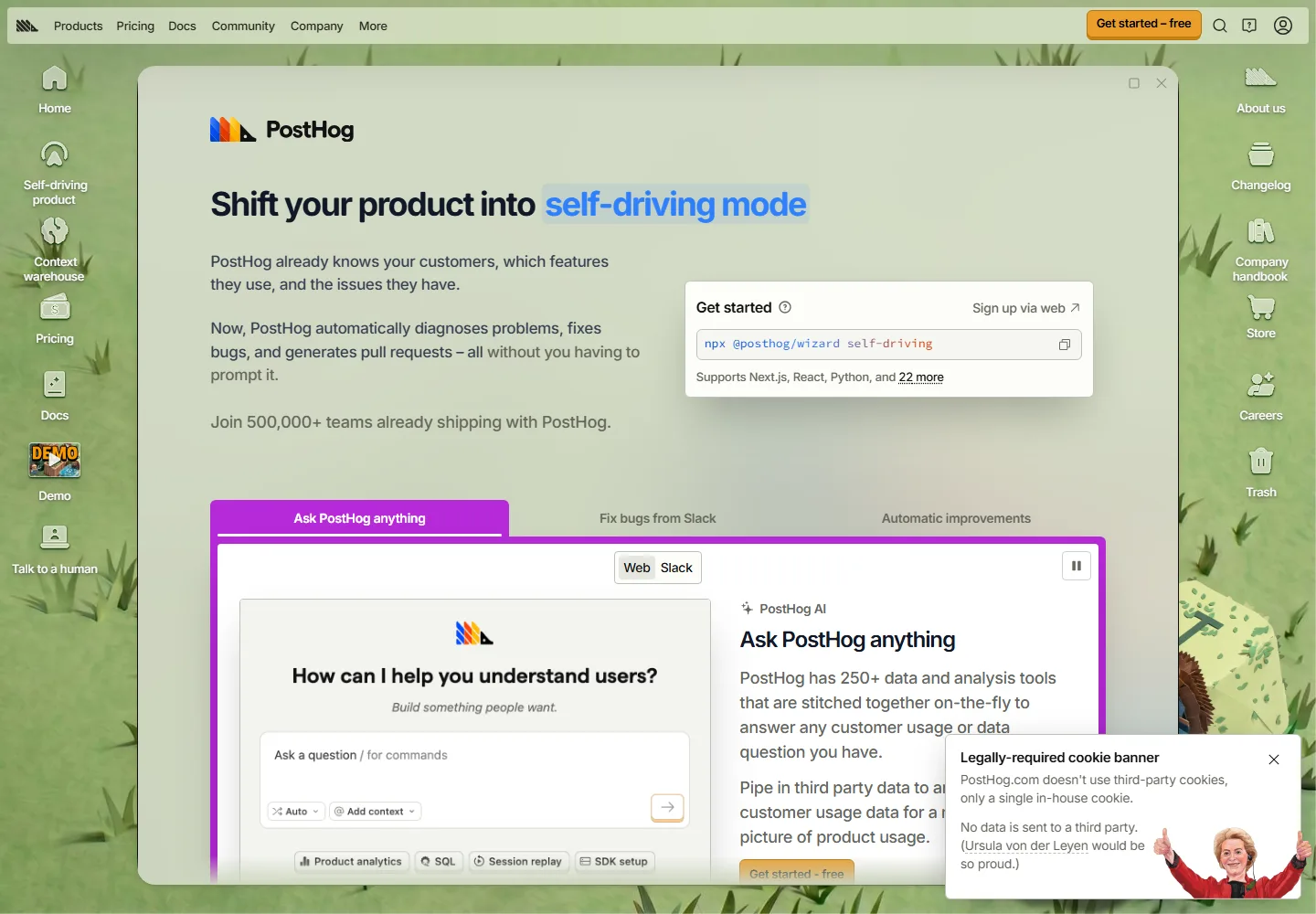The width and height of the screenshot is (1316, 914).
Task: Open the Changelog desktop icon
Action: [x=1261, y=166]
